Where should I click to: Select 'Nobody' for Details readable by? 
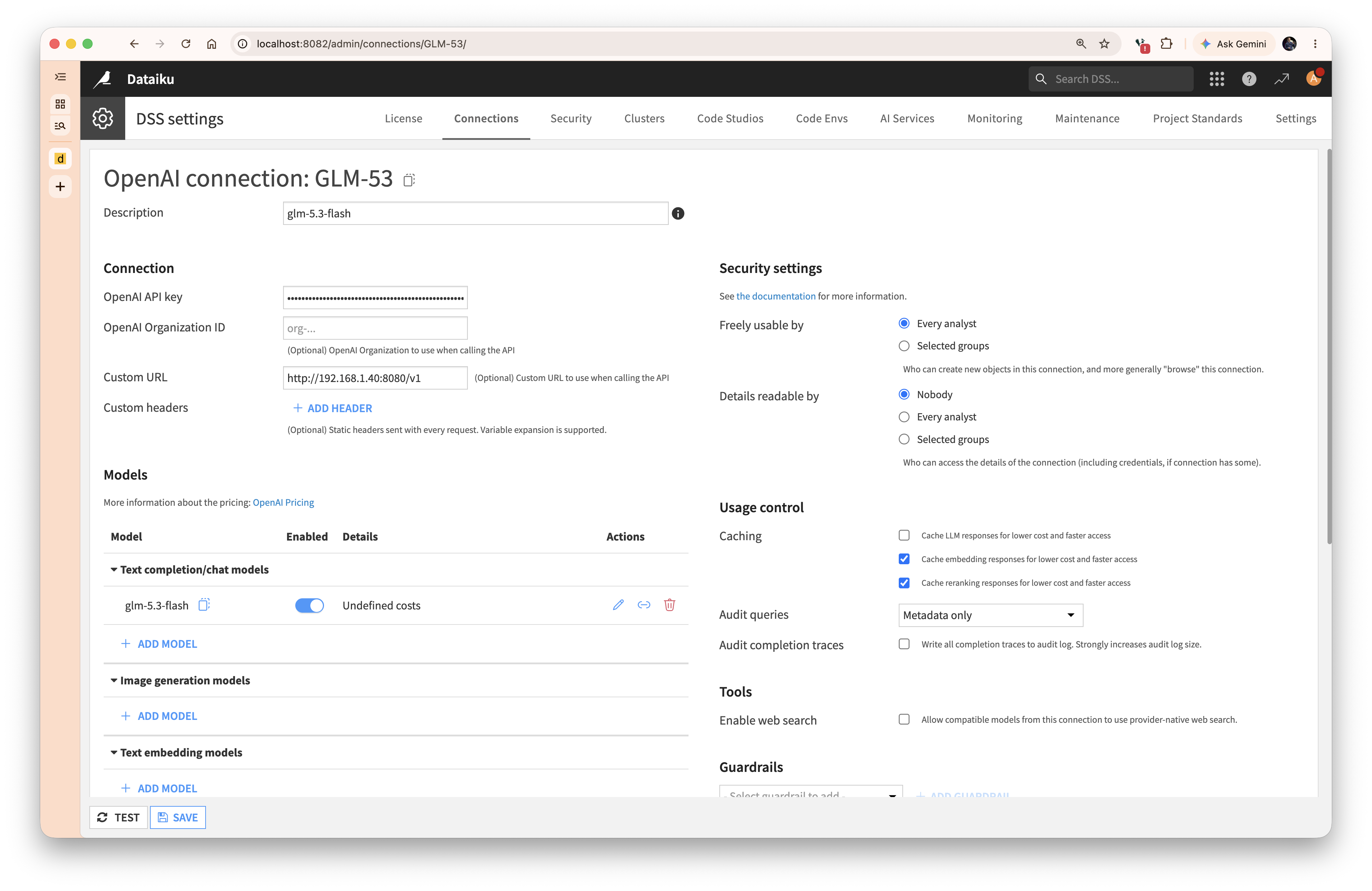point(904,394)
